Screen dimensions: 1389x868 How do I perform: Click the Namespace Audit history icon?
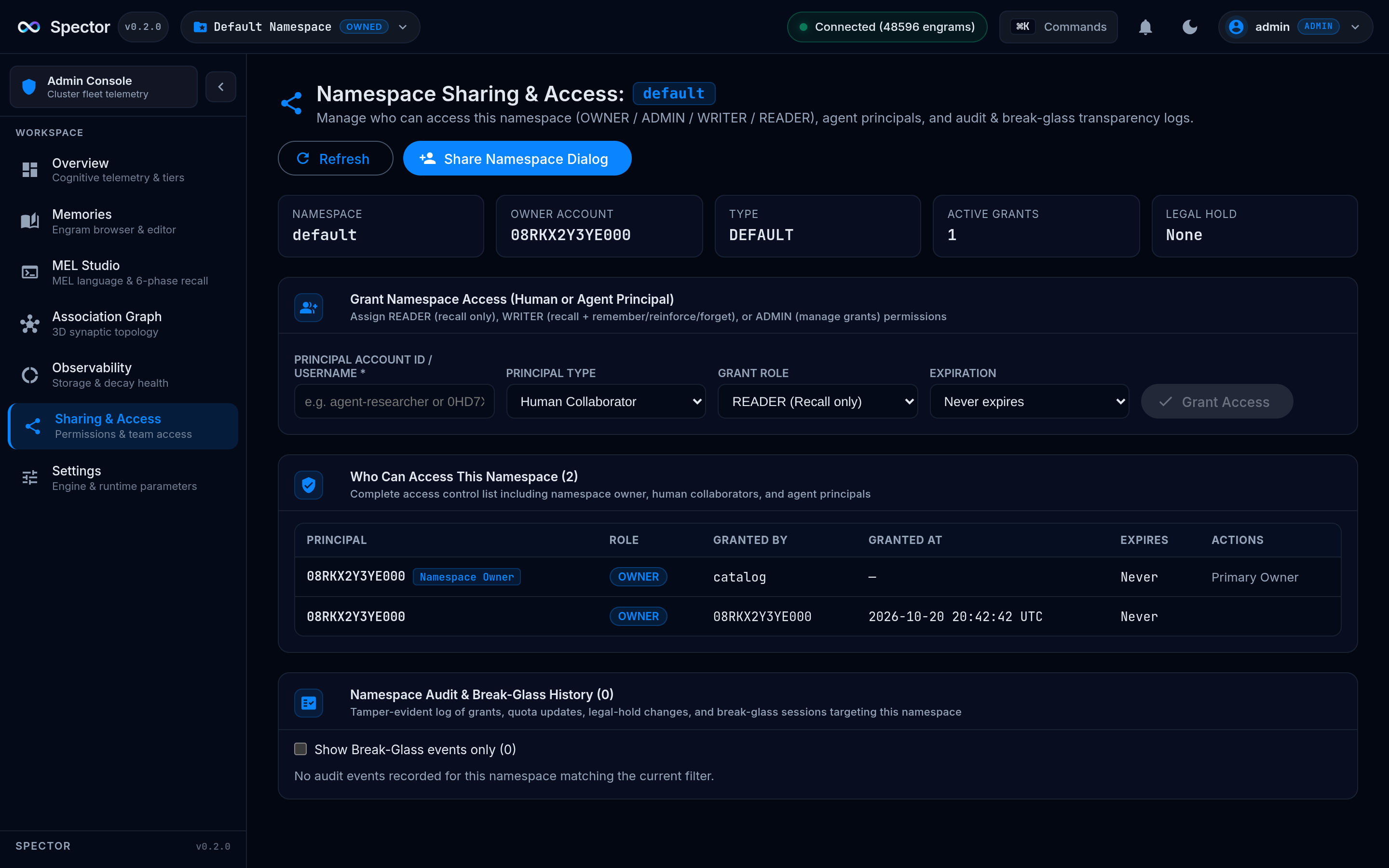tap(309, 703)
